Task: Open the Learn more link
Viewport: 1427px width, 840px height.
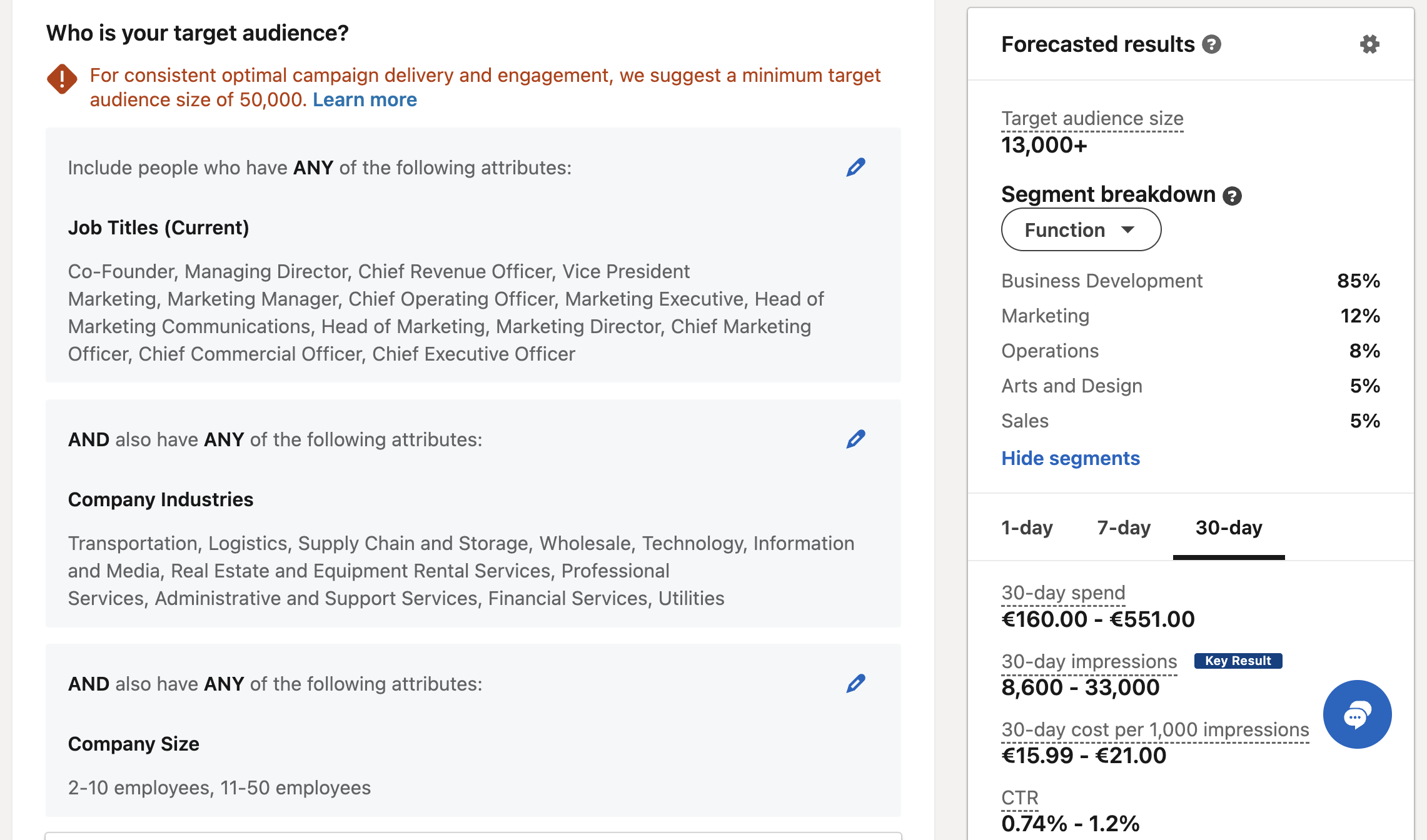Action: (x=365, y=99)
